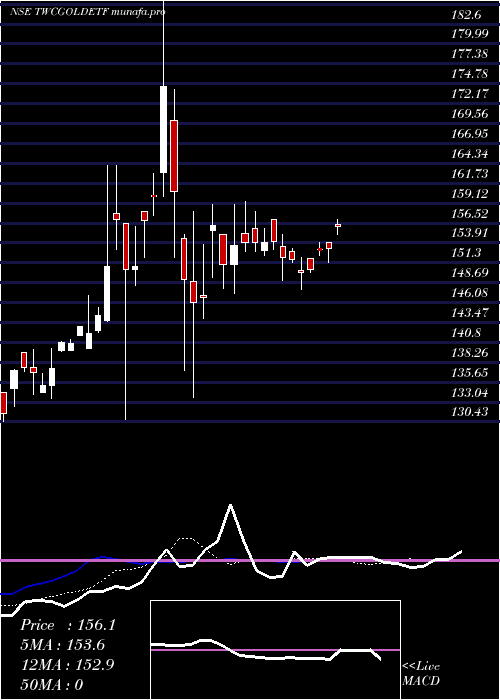Click the 146.08 price axis label

[469, 293]
